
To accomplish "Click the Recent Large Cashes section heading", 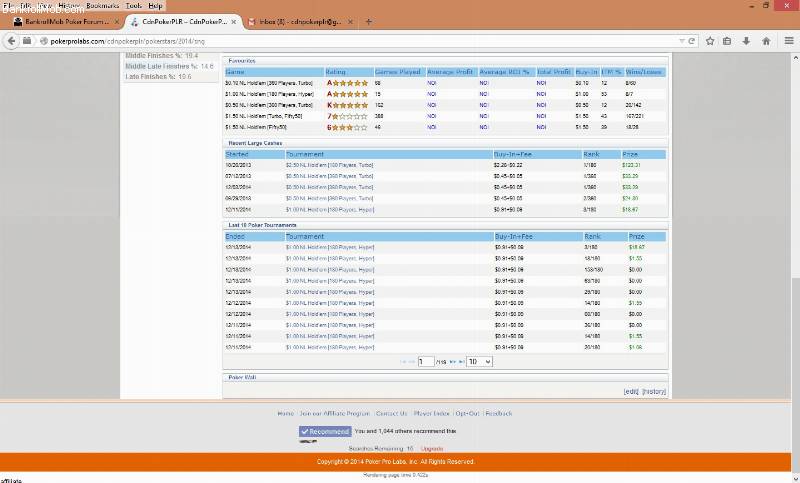I will tap(255, 143).
